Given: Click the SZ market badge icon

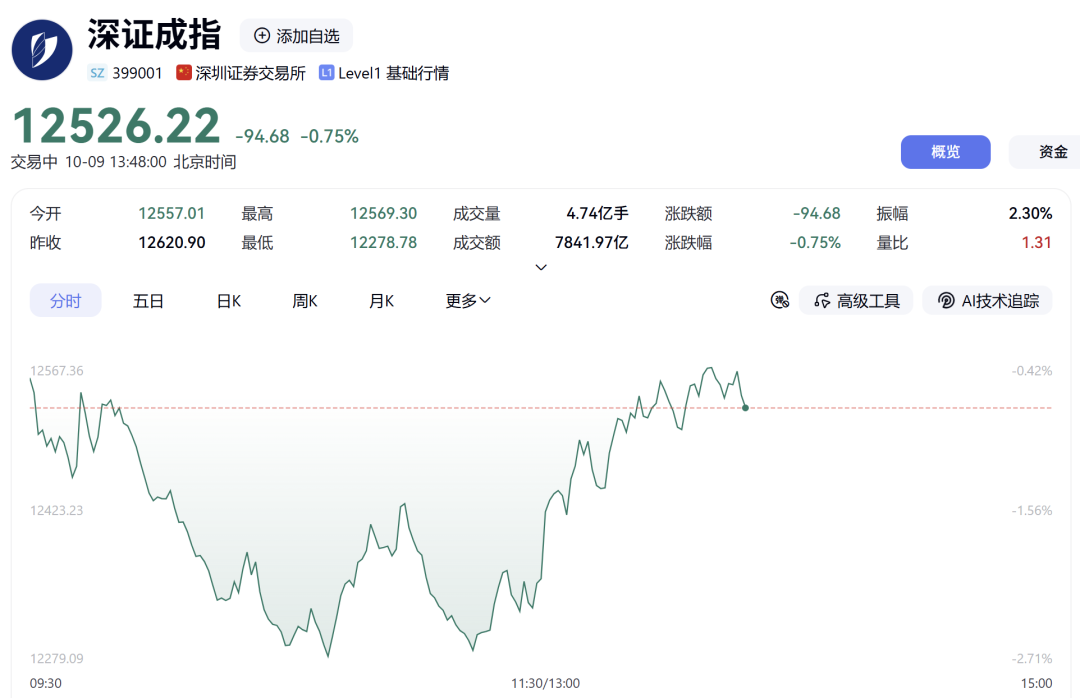Looking at the screenshot, I should [97, 73].
